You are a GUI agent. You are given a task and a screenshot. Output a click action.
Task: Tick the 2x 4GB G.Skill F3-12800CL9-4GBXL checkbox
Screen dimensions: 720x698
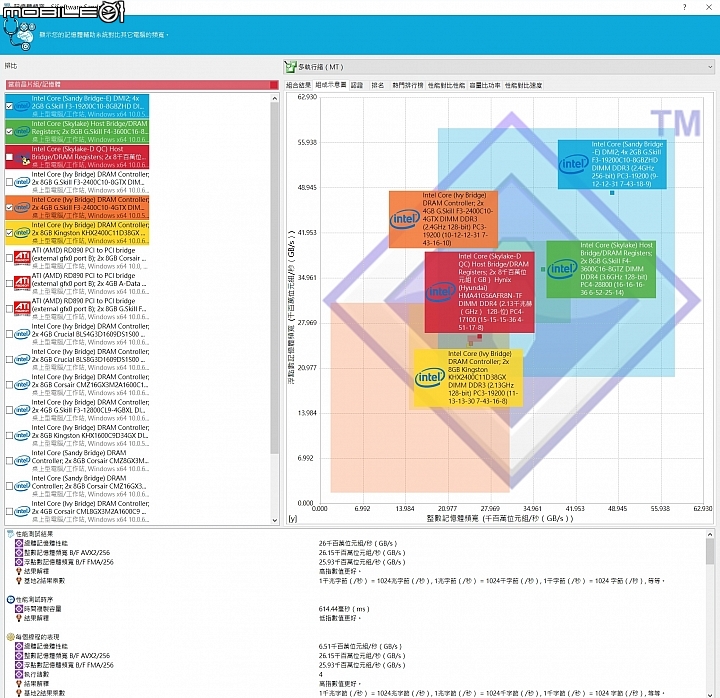(x=9, y=410)
